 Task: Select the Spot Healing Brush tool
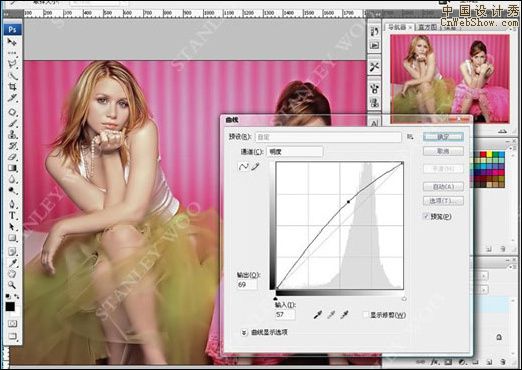point(12,112)
